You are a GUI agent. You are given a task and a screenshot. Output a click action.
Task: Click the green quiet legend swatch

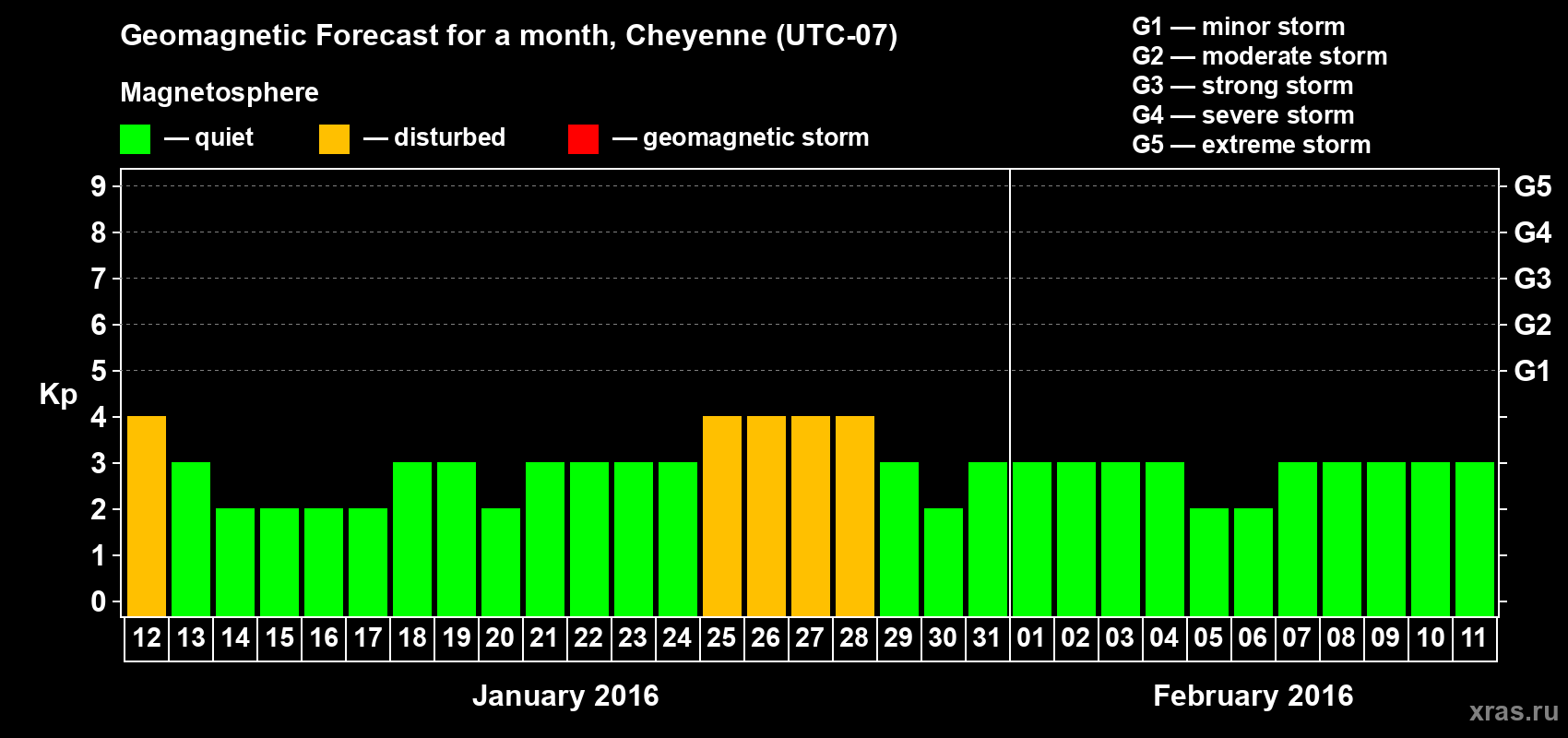(135, 139)
